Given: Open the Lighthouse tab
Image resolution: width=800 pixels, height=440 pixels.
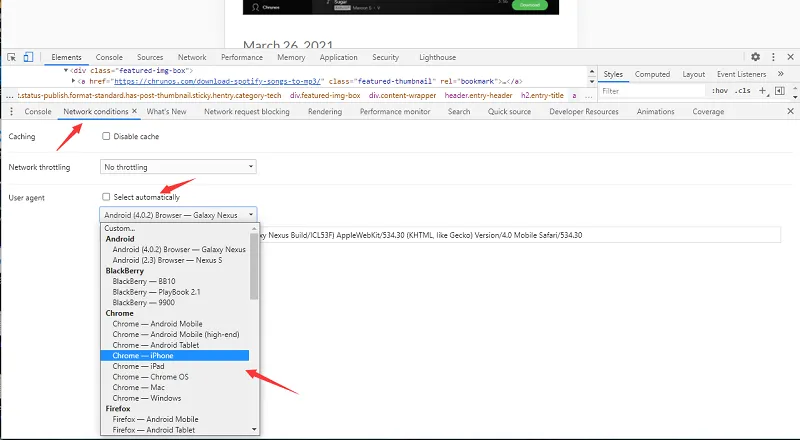Looking at the screenshot, I should click(x=438, y=57).
